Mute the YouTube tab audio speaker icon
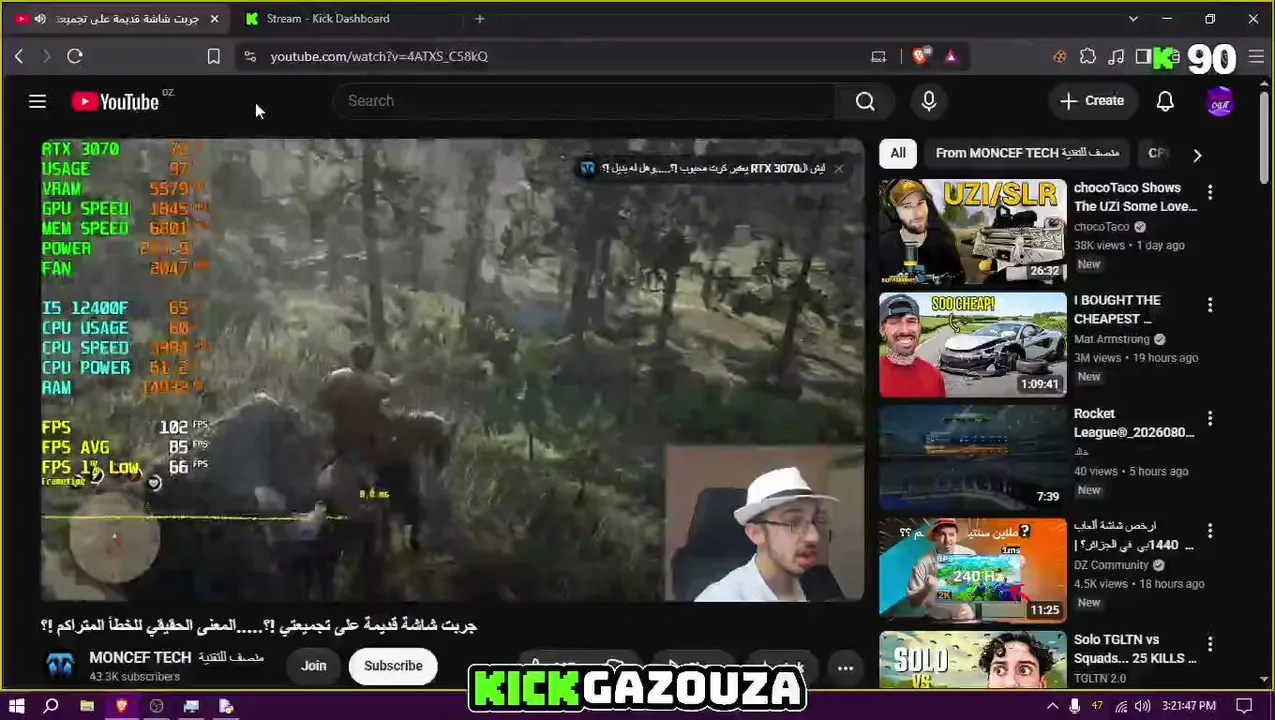 coord(40,19)
